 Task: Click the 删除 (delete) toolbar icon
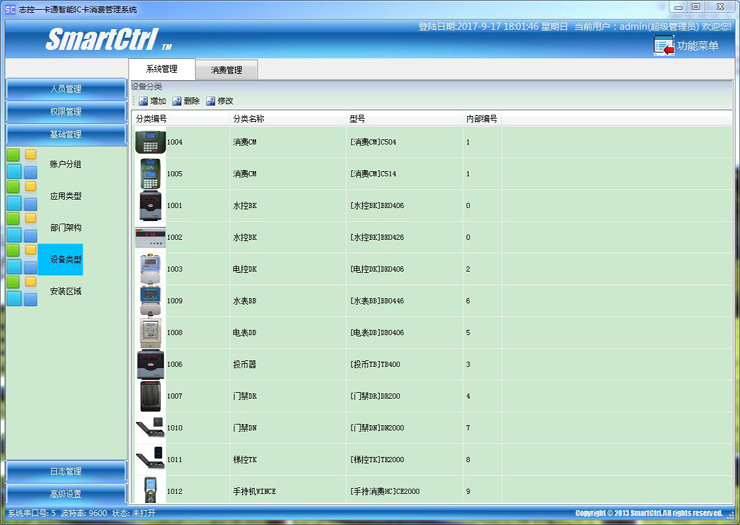coord(177,101)
